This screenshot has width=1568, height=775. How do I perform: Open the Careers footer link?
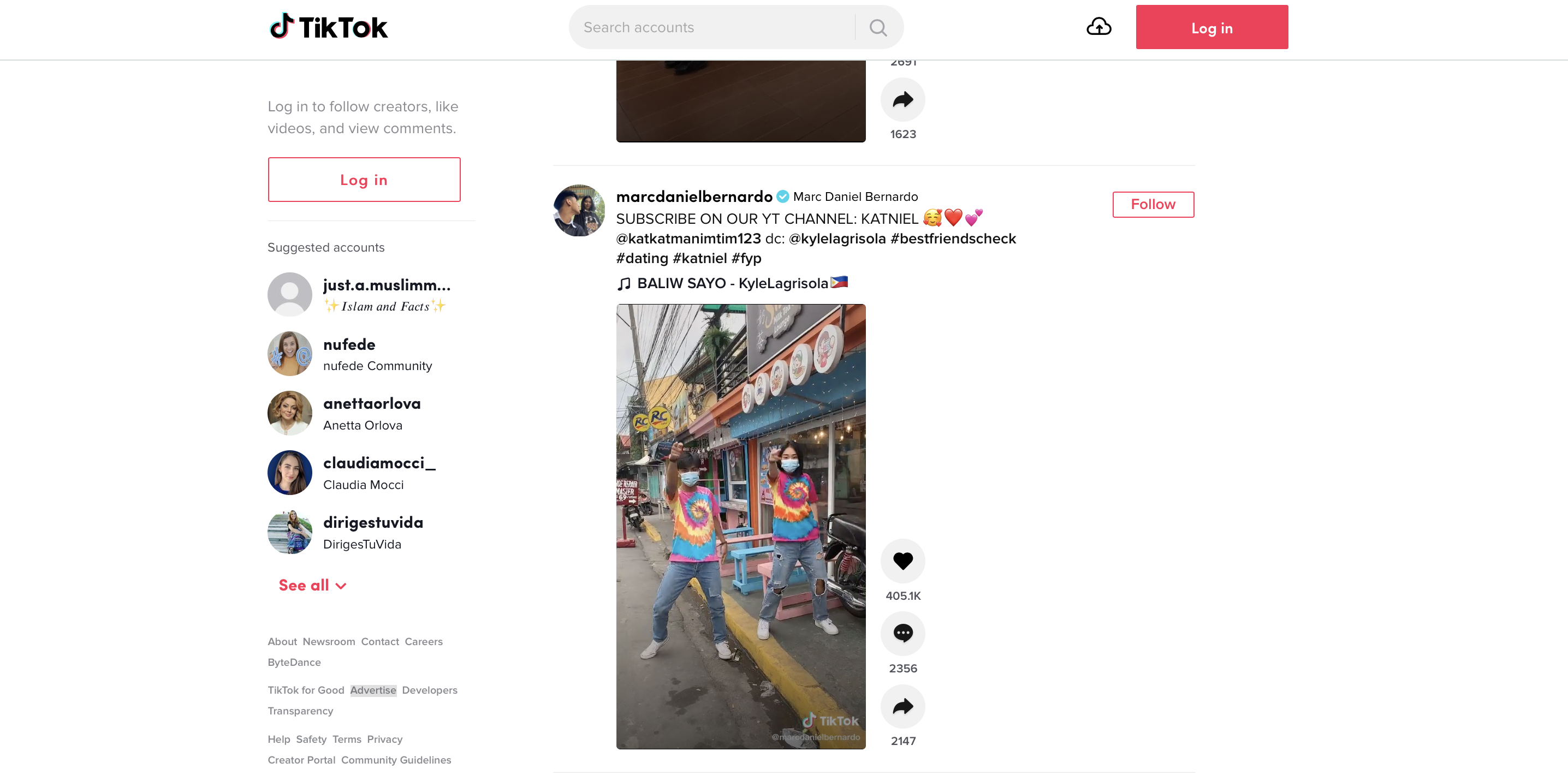pos(424,642)
